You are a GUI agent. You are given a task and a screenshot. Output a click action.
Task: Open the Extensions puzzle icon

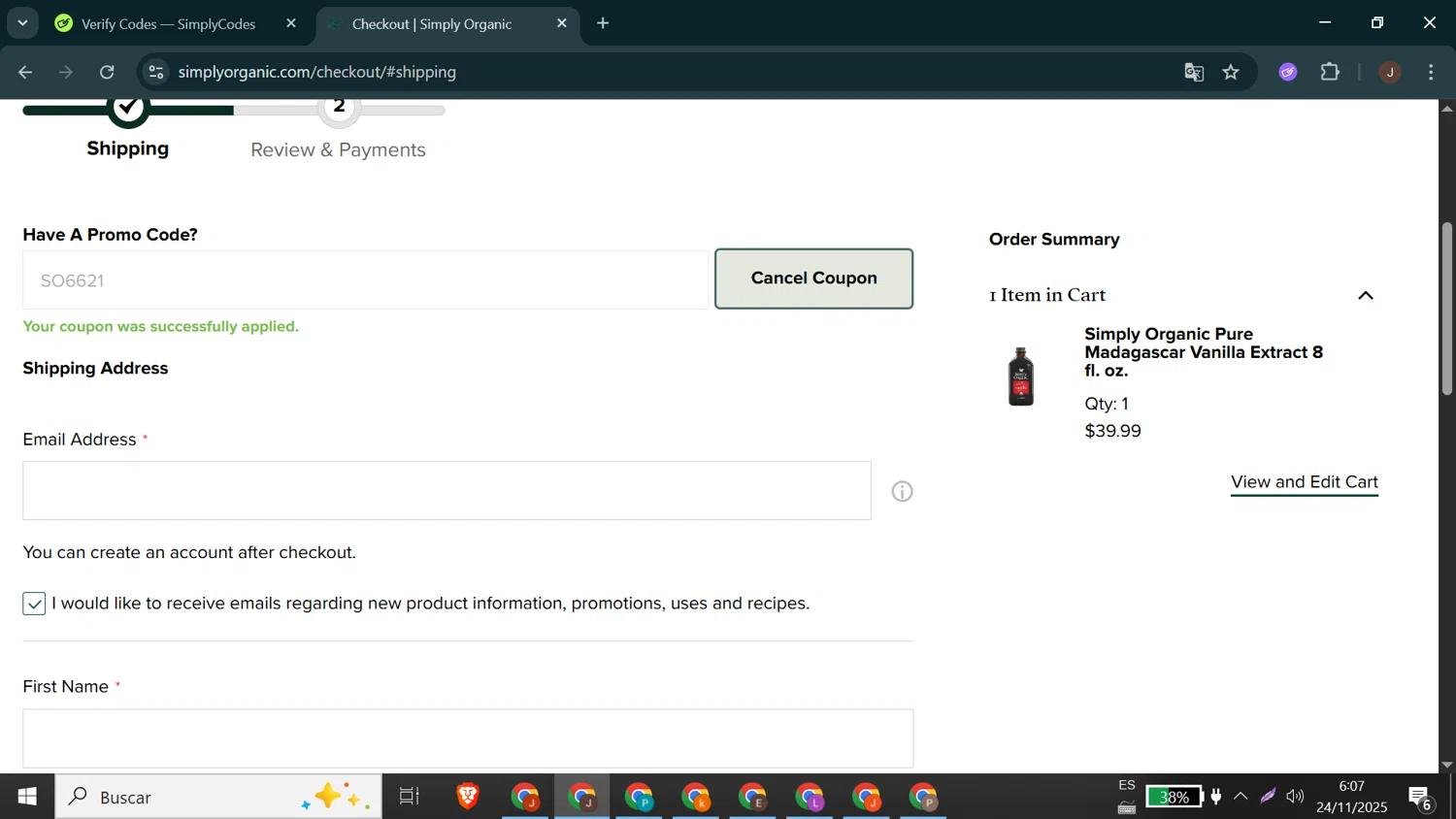(x=1330, y=72)
